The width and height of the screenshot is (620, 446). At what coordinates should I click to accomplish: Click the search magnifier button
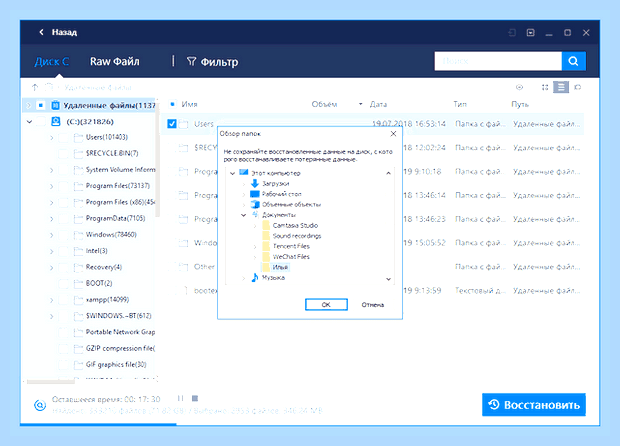tap(573, 61)
